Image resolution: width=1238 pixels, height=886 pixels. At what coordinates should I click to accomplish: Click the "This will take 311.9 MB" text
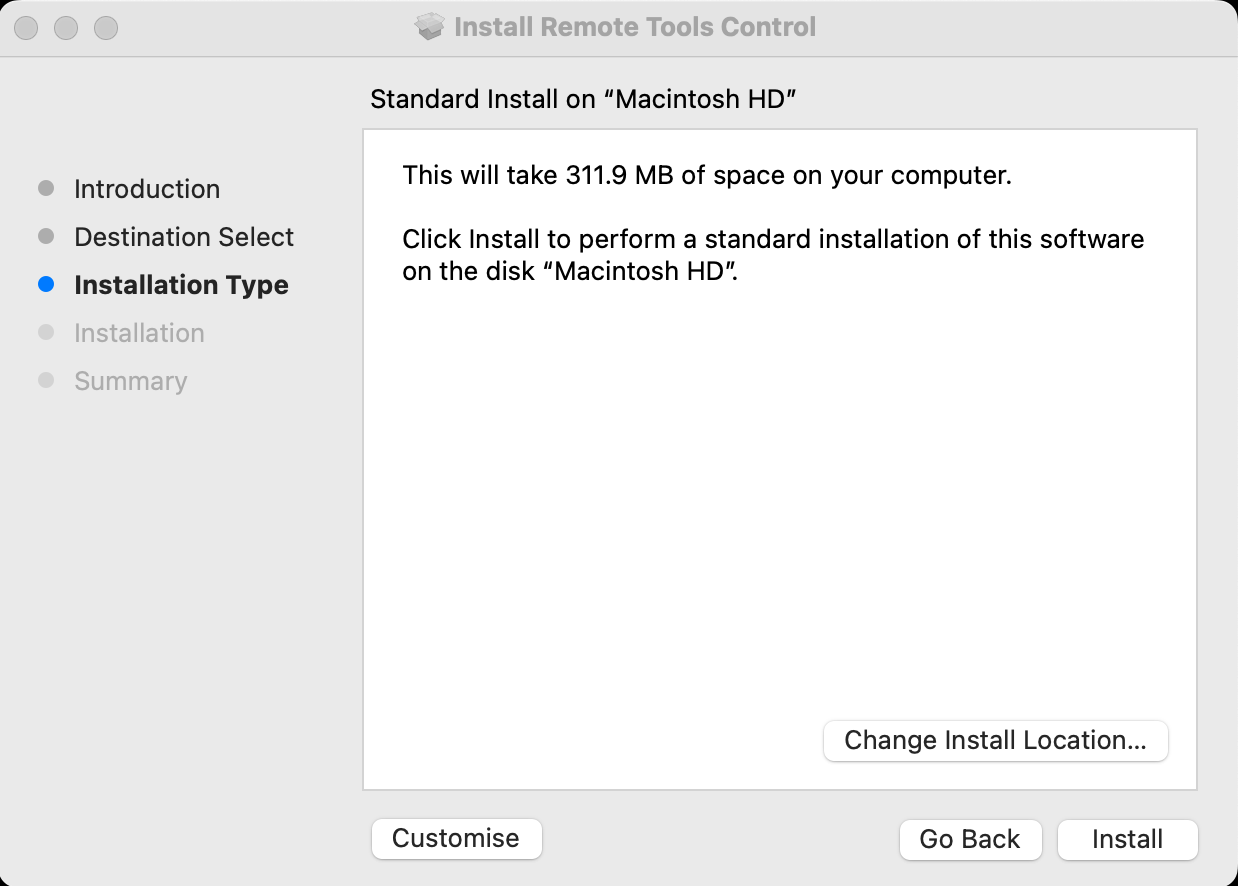pos(707,176)
